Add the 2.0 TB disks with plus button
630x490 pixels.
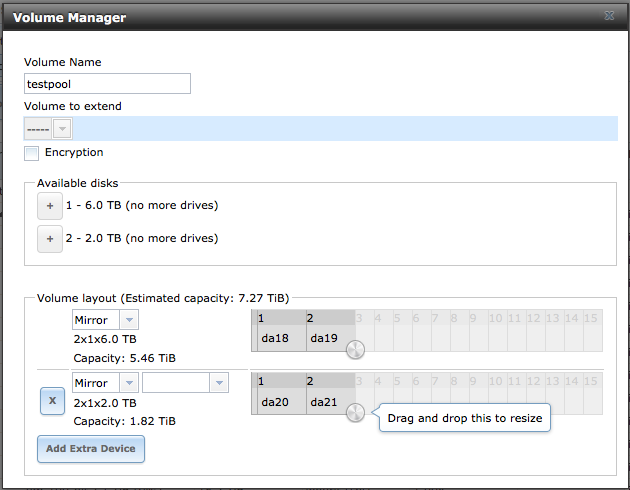click(x=50, y=239)
